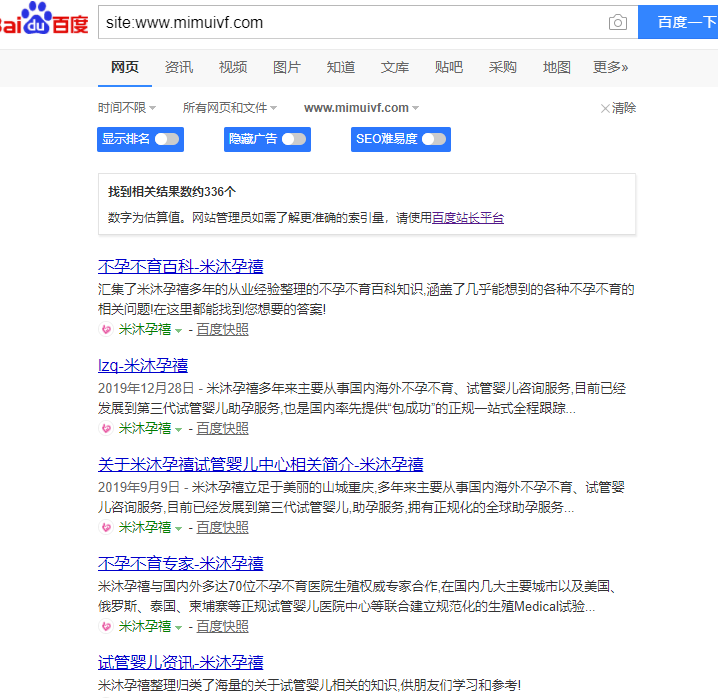The width and height of the screenshot is (718, 698).
Task: Open the 更多» menu
Action: (610, 67)
